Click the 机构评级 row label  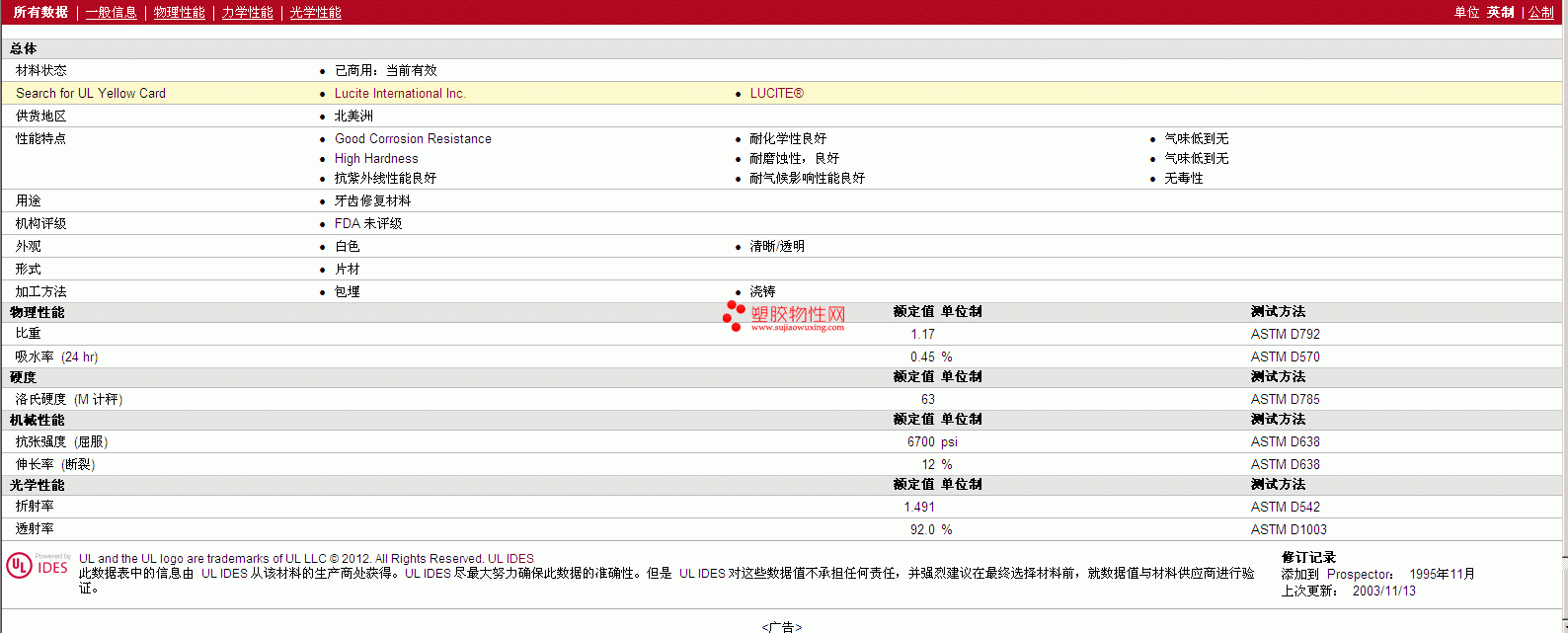click(41, 223)
